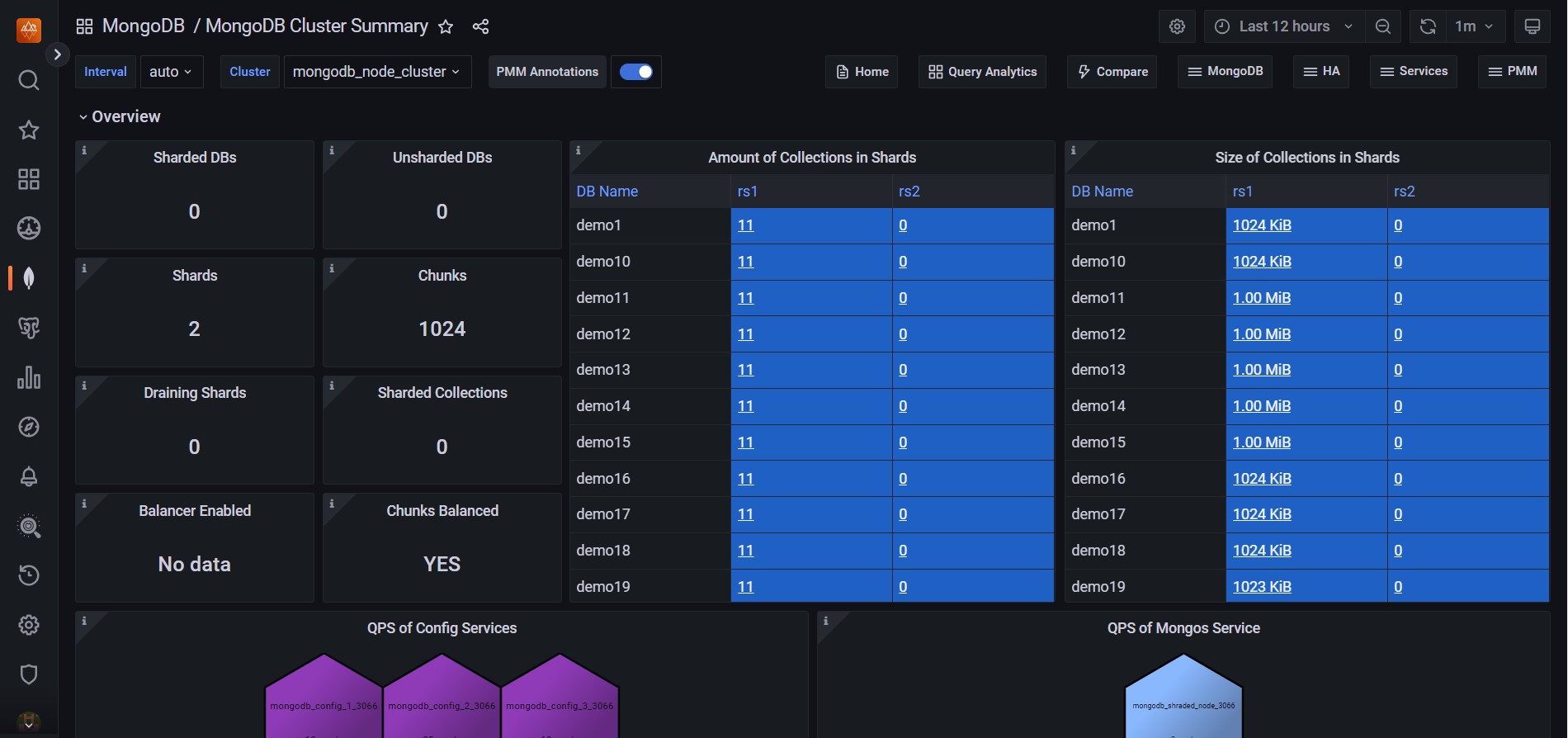Go to Query Analytics
Image resolution: width=1568 pixels, height=738 pixels.
[x=982, y=72]
